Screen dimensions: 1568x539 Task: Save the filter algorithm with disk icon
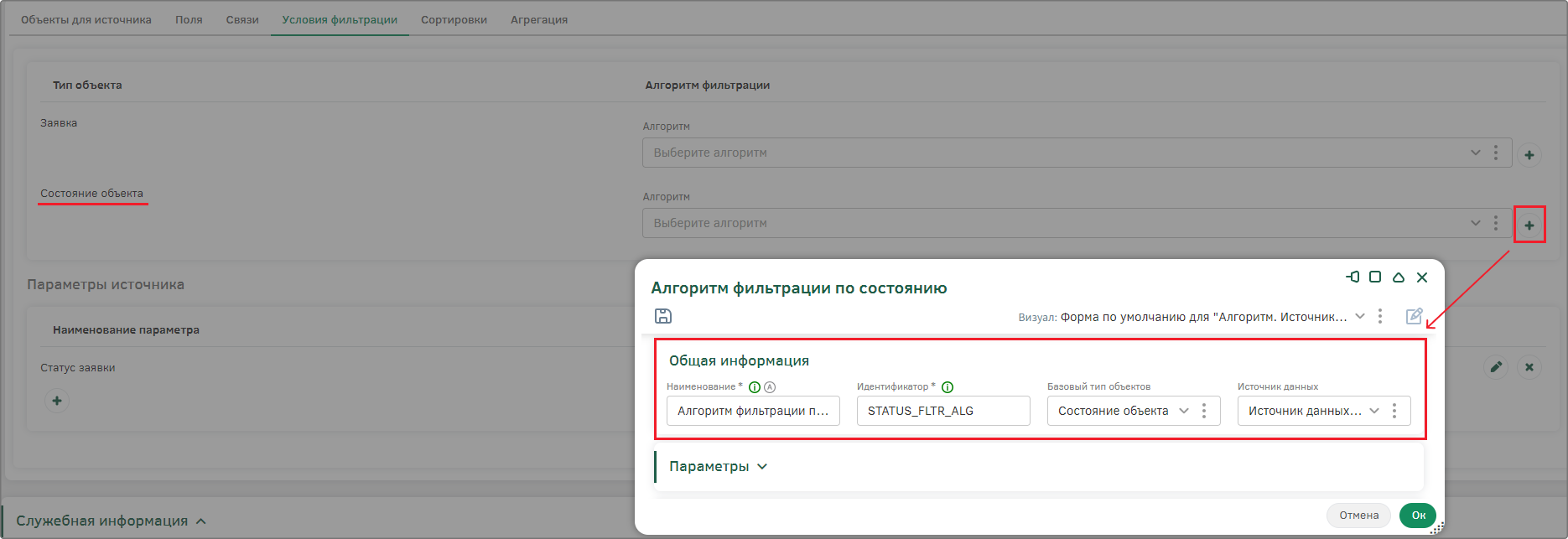pyautogui.click(x=663, y=316)
